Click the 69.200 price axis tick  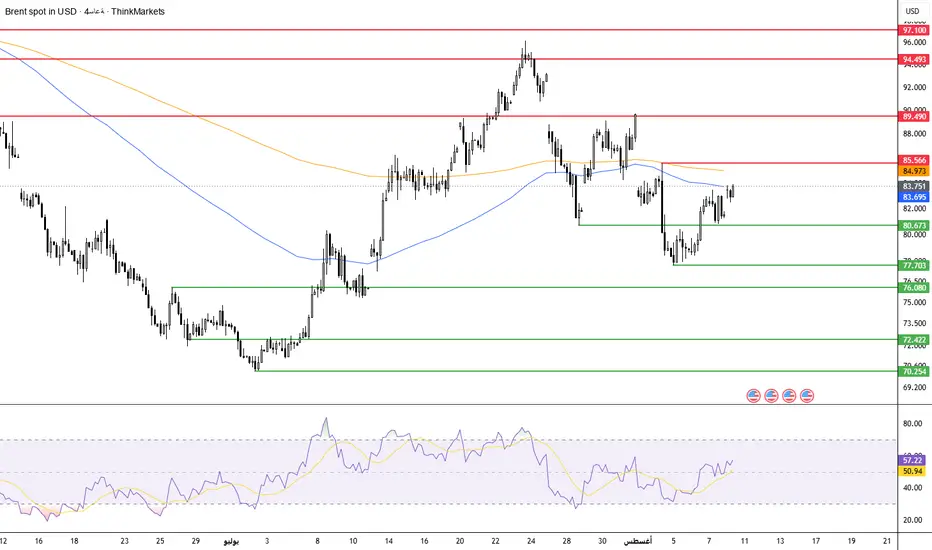[914, 387]
